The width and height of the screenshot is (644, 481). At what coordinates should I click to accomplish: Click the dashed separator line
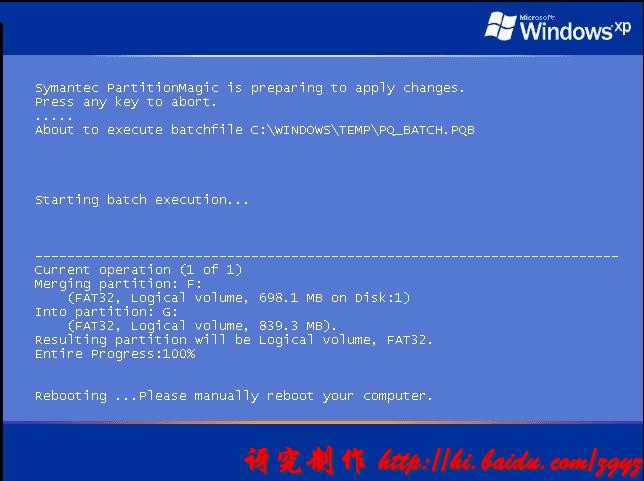[x=327, y=257]
